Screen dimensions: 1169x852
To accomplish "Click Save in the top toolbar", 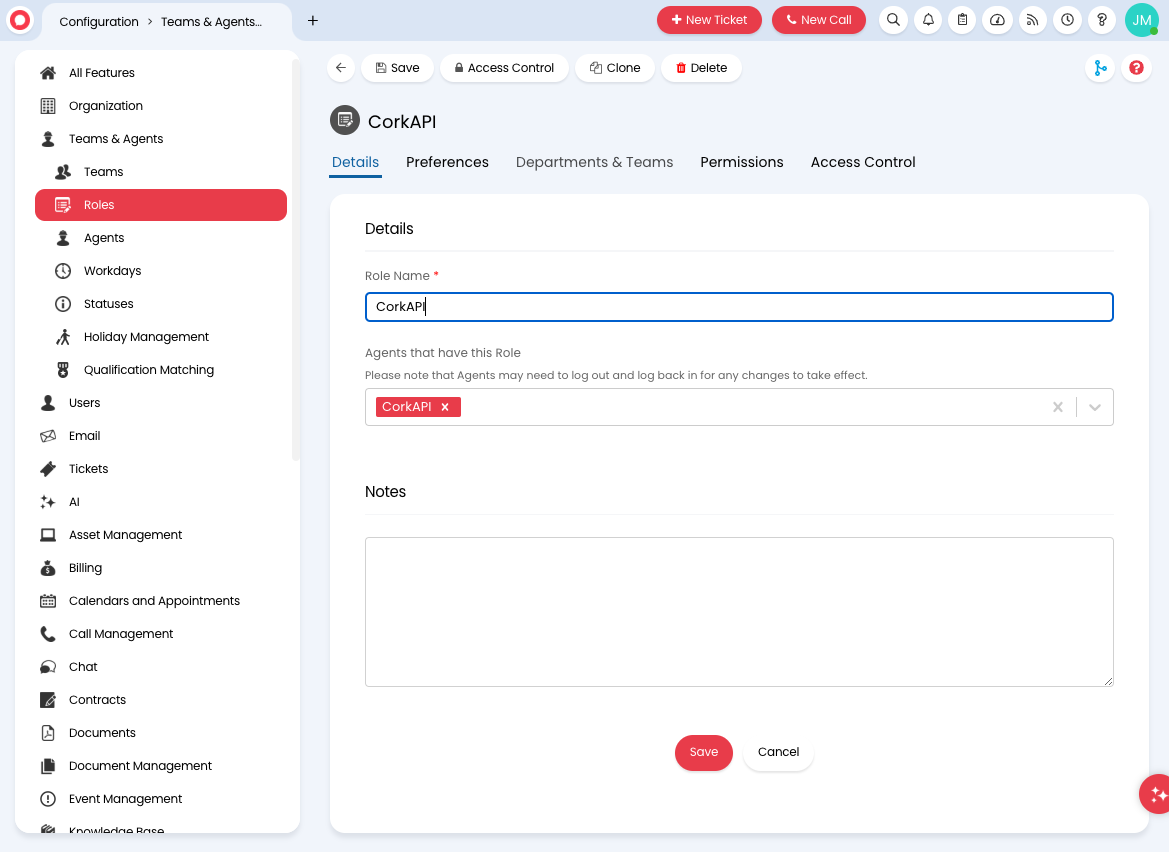I will click(x=397, y=68).
